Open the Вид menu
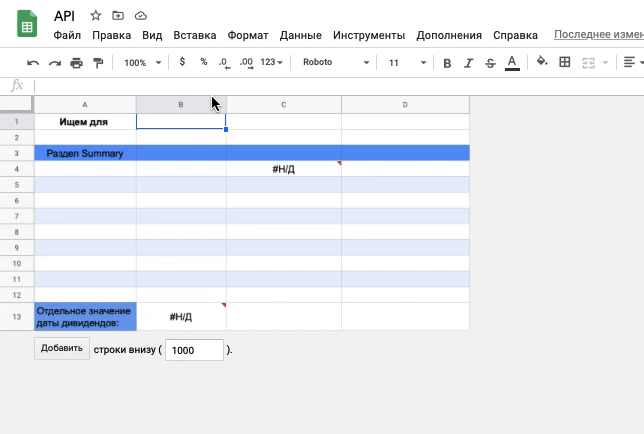644x434 pixels. click(152, 35)
